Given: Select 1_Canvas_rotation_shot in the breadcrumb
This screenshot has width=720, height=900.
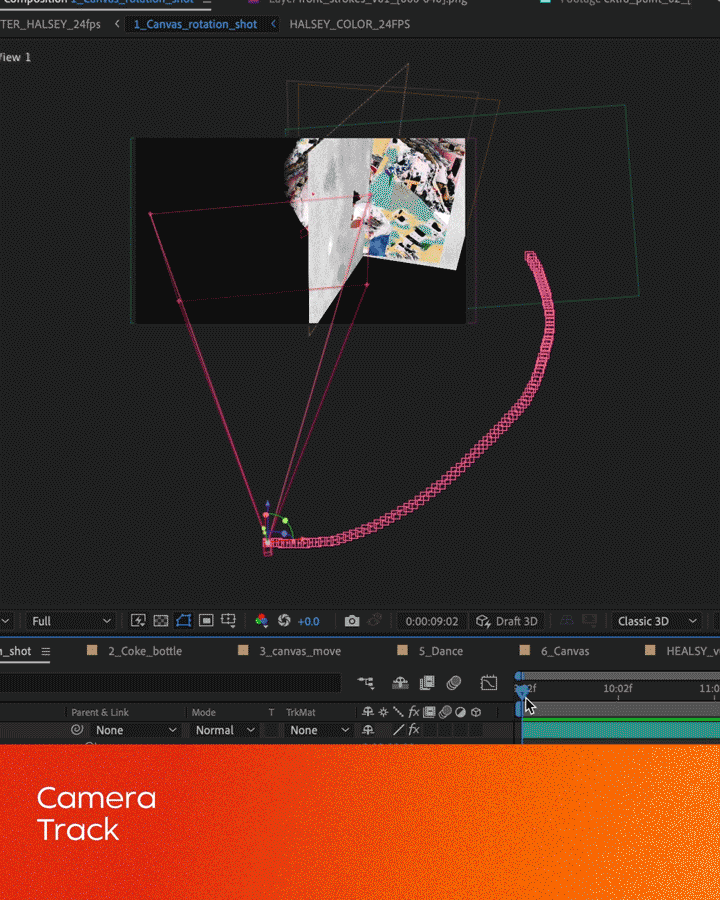Looking at the screenshot, I should 195,24.
